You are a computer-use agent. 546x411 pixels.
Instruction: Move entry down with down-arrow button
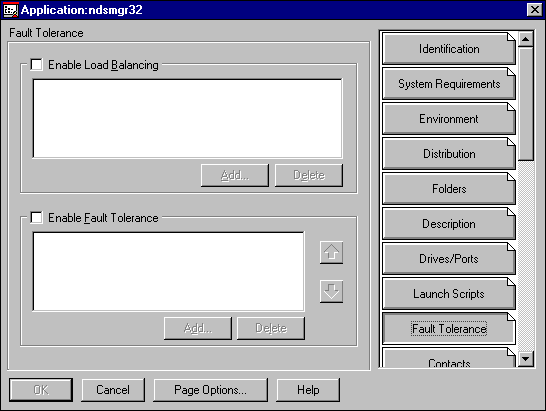[x=331, y=291]
